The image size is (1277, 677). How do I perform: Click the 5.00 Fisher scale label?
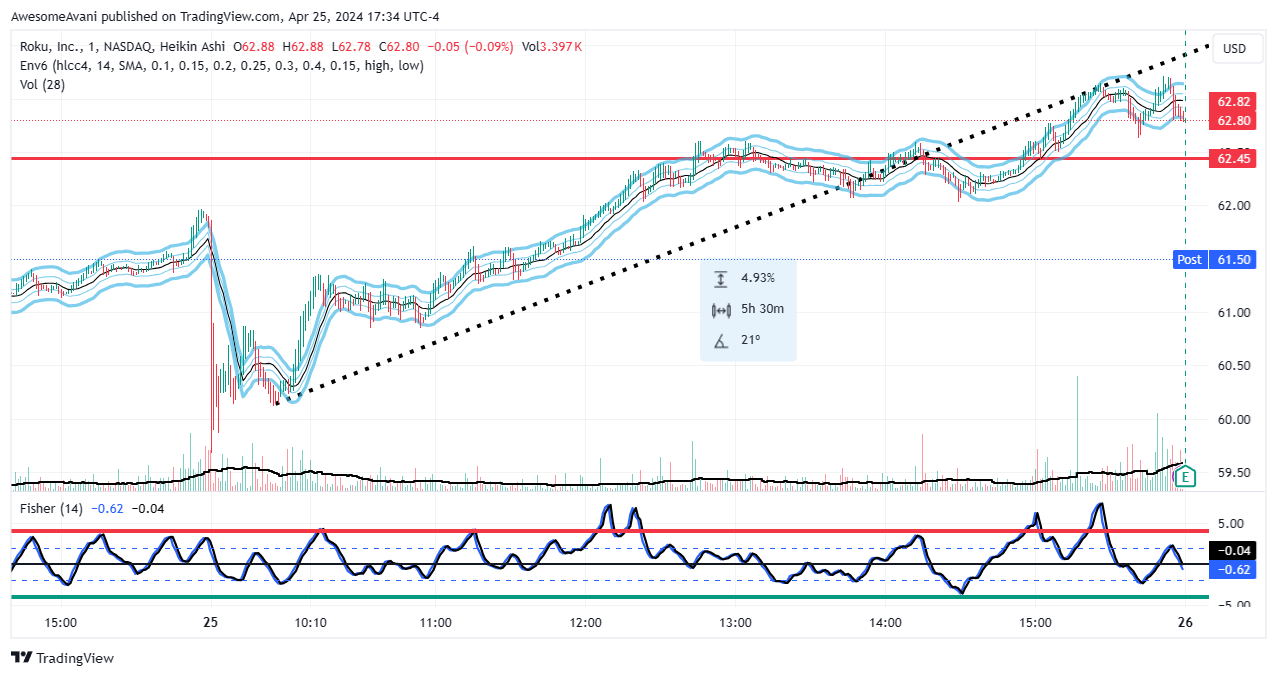pyautogui.click(x=1231, y=523)
